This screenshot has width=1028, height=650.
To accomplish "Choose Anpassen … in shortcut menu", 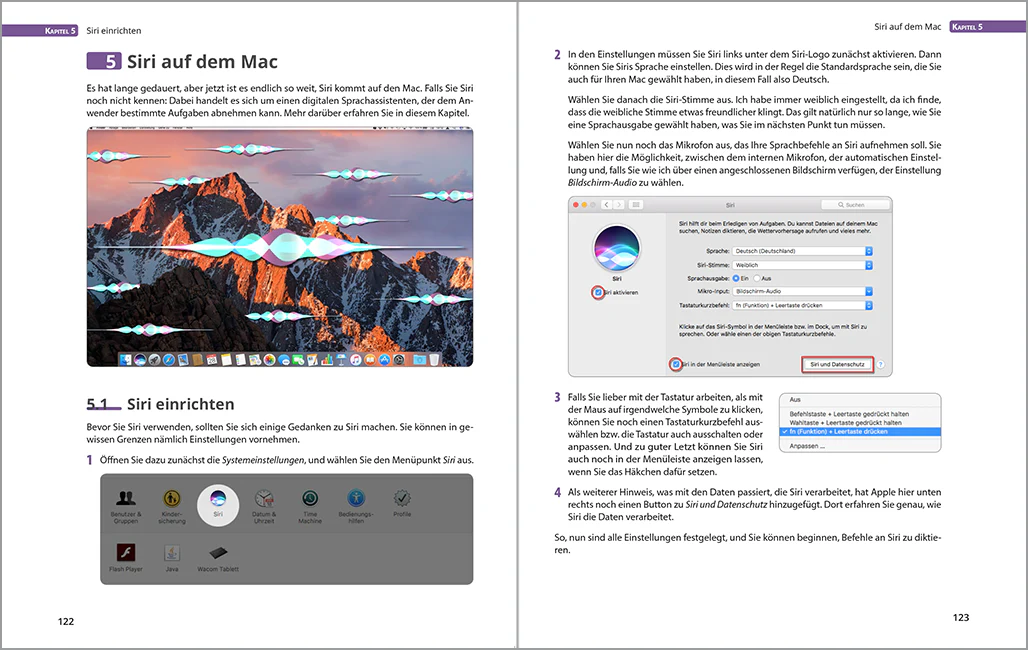I will click(860, 446).
